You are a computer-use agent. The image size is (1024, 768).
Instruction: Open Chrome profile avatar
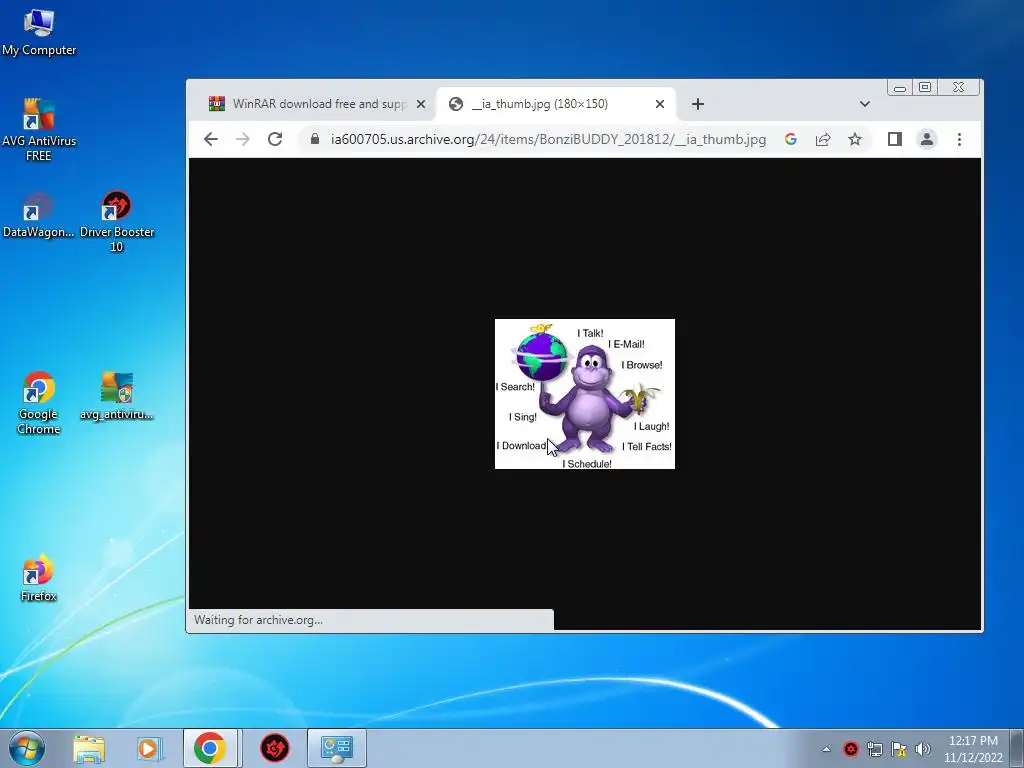pos(927,139)
